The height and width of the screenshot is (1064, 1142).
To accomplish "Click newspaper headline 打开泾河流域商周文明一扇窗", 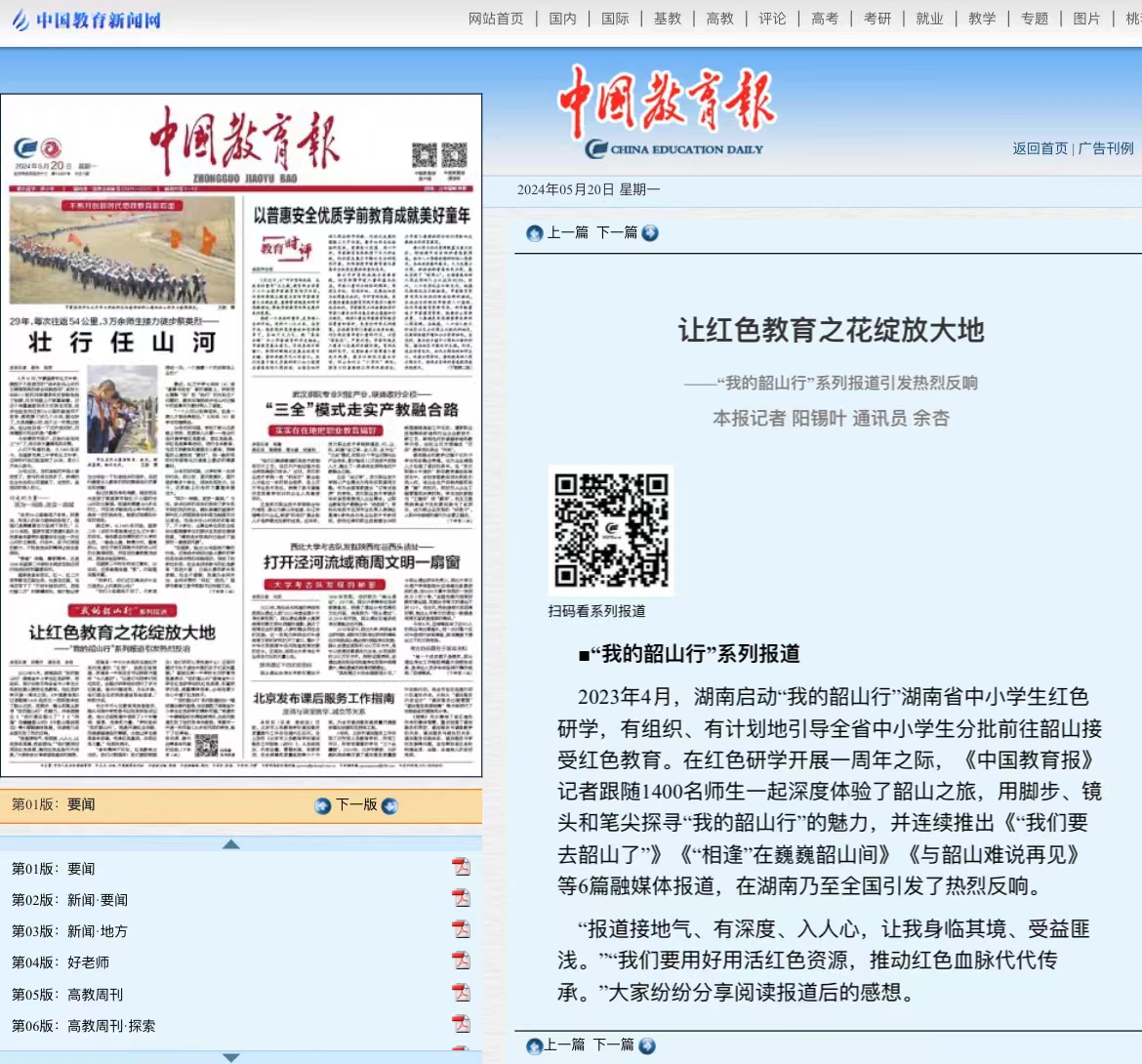I will [x=361, y=562].
